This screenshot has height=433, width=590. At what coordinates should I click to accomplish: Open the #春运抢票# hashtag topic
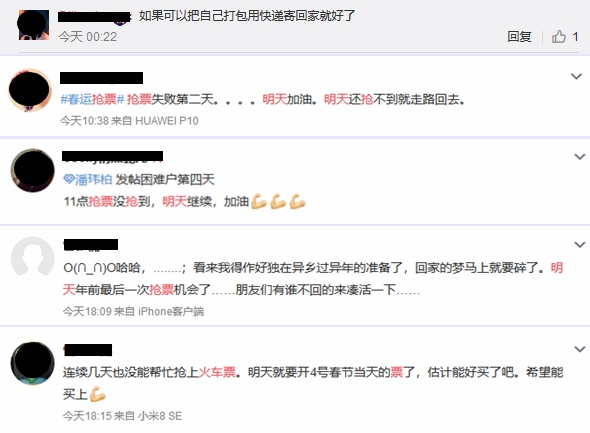(92, 99)
